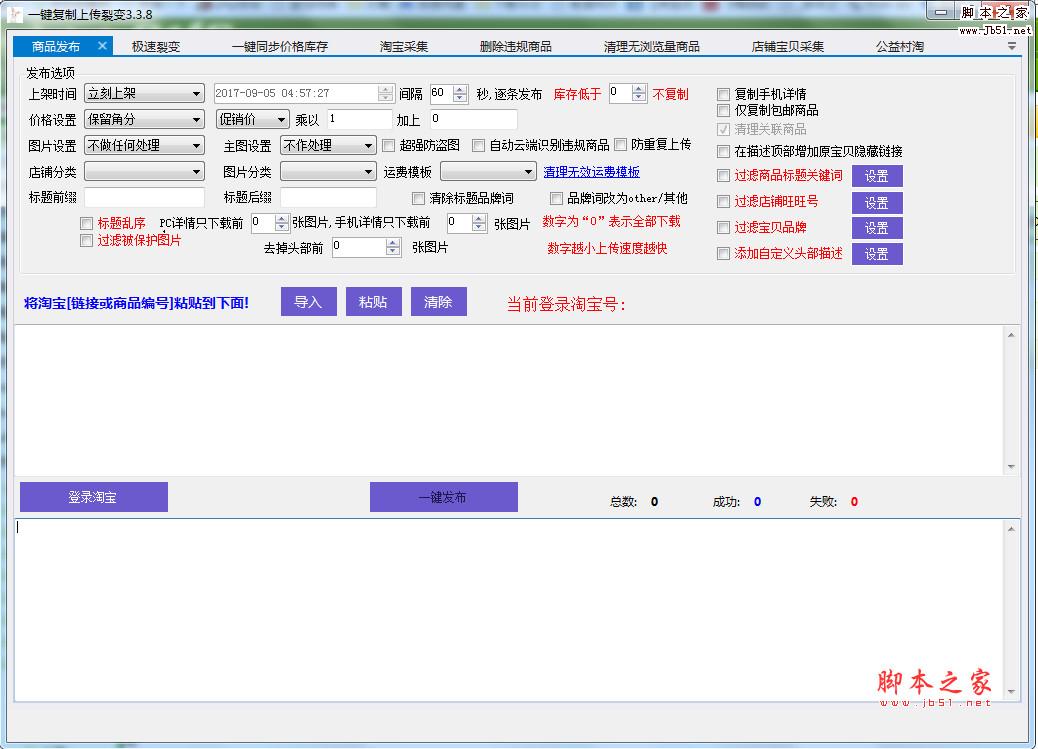Enable the 复制手机详情 checkbox
The width and height of the screenshot is (1038, 749).
[x=725, y=93]
